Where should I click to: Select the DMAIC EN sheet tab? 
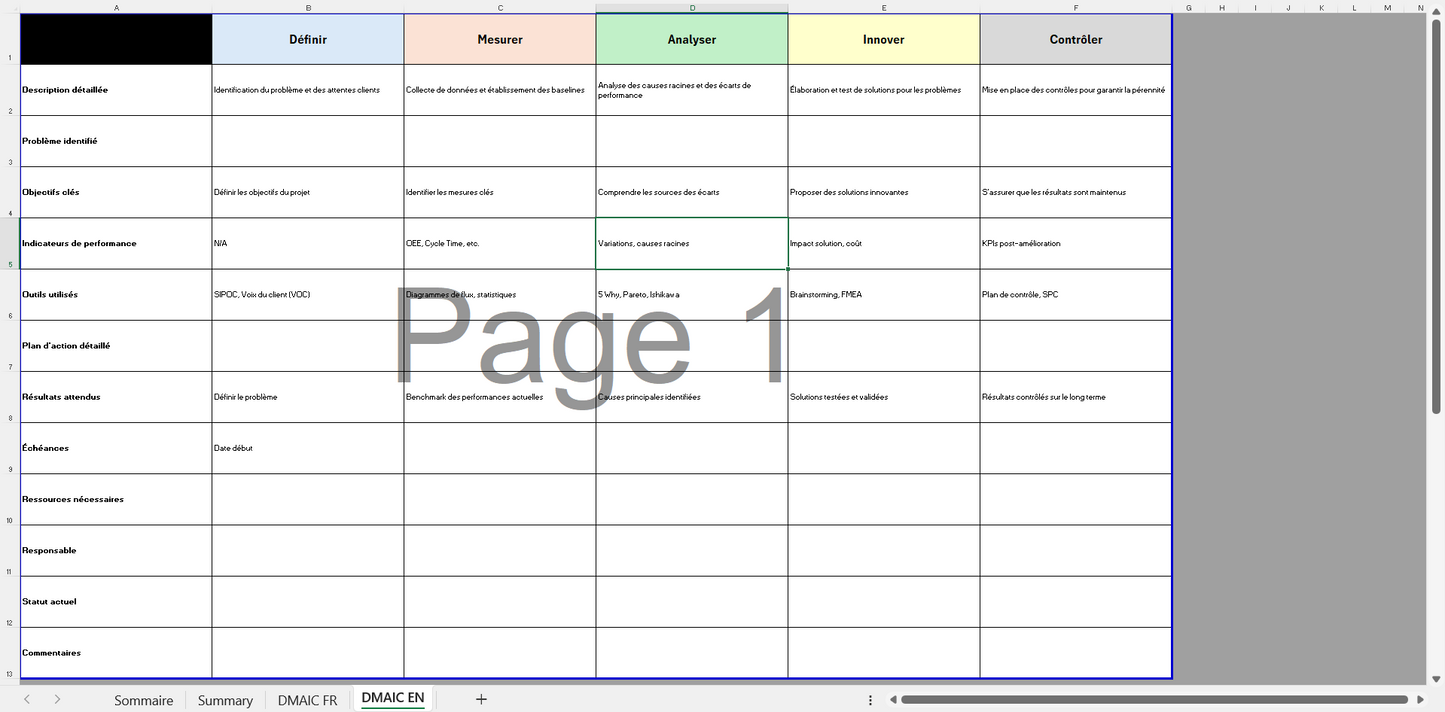click(x=393, y=699)
